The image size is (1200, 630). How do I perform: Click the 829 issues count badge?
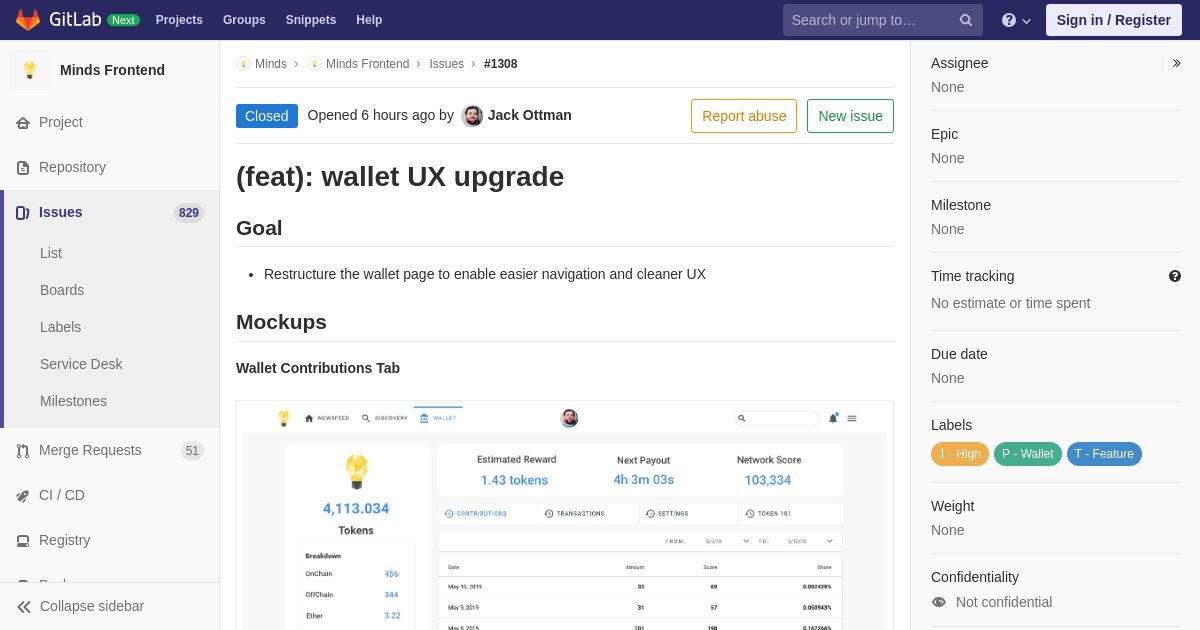189,213
